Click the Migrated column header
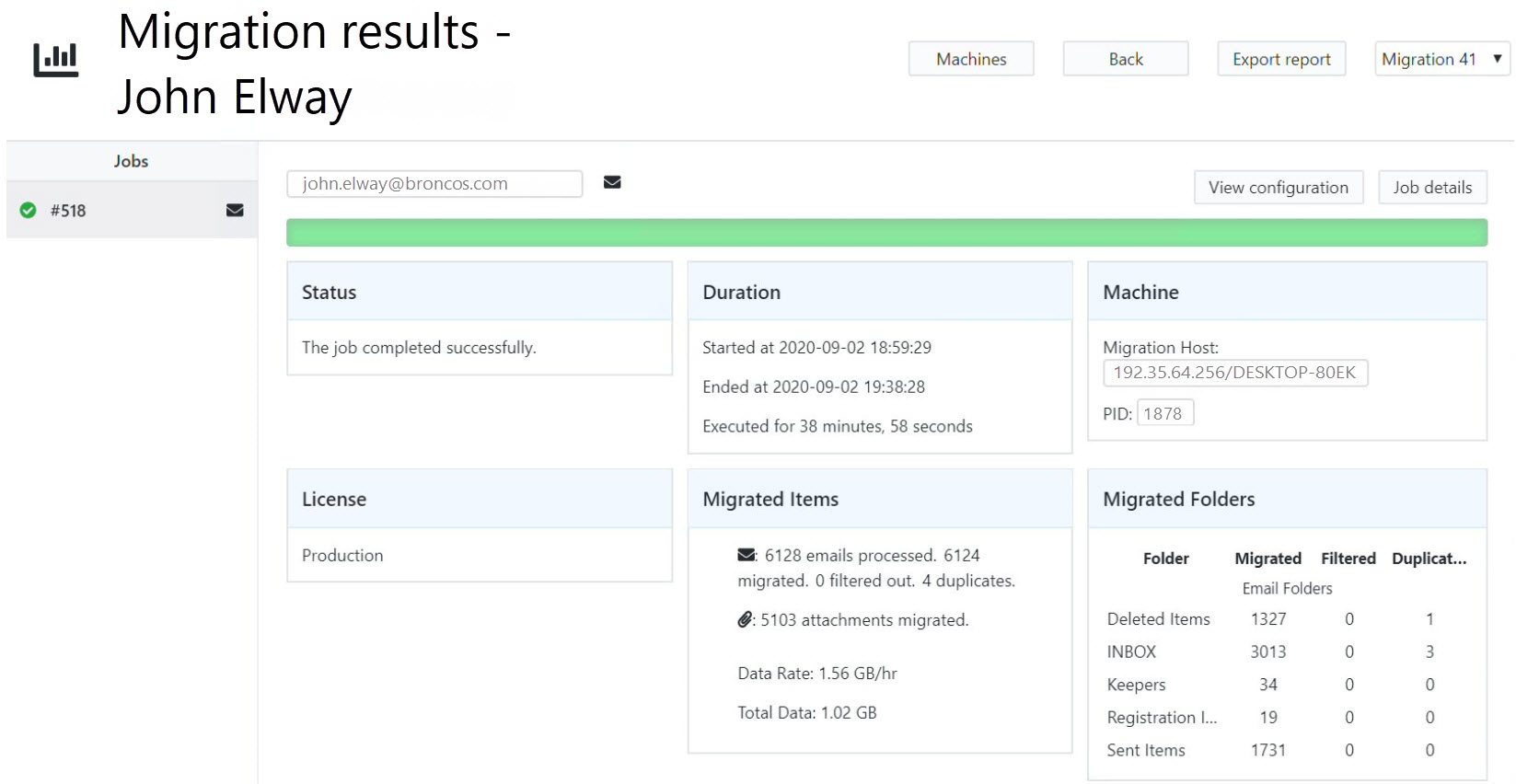Image resolution: width=1516 pixels, height=784 pixels. tap(1267, 559)
